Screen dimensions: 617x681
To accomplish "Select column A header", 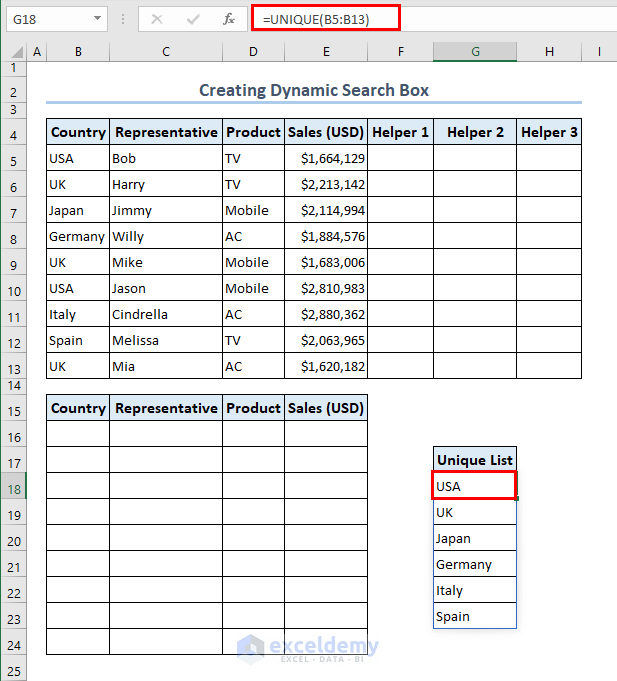I will (x=37, y=52).
